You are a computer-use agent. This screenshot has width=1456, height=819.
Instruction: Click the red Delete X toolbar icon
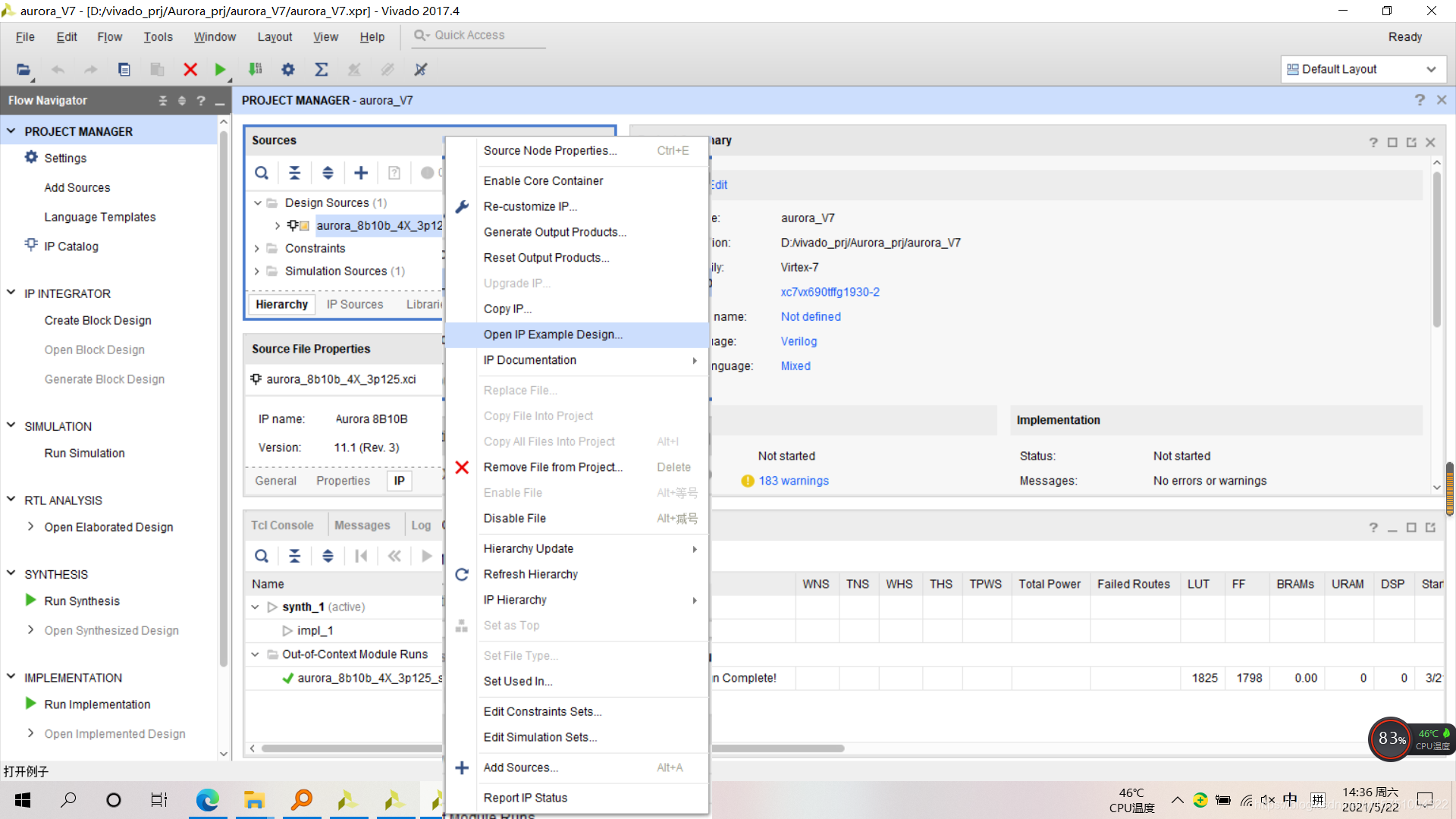coord(190,69)
